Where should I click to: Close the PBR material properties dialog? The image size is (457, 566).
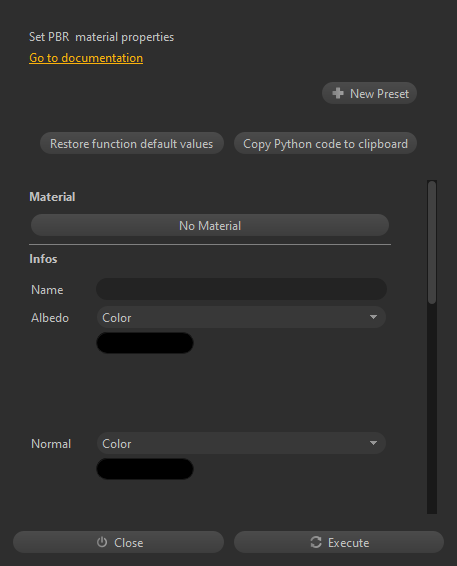click(118, 542)
